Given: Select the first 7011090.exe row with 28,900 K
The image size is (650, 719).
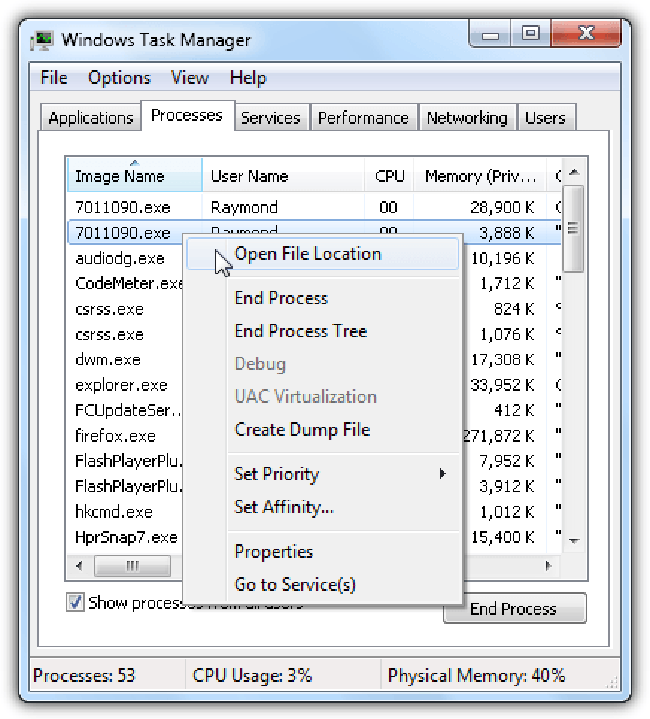Looking at the screenshot, I should click(x=314, y=207).
